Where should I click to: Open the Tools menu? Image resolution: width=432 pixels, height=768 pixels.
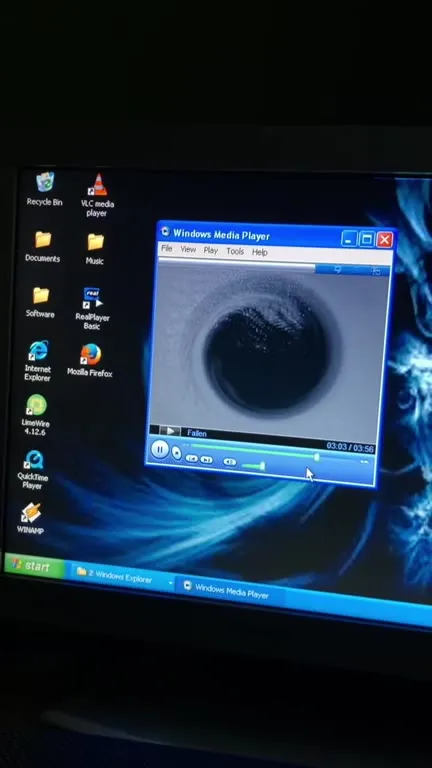tap(235, 251)
